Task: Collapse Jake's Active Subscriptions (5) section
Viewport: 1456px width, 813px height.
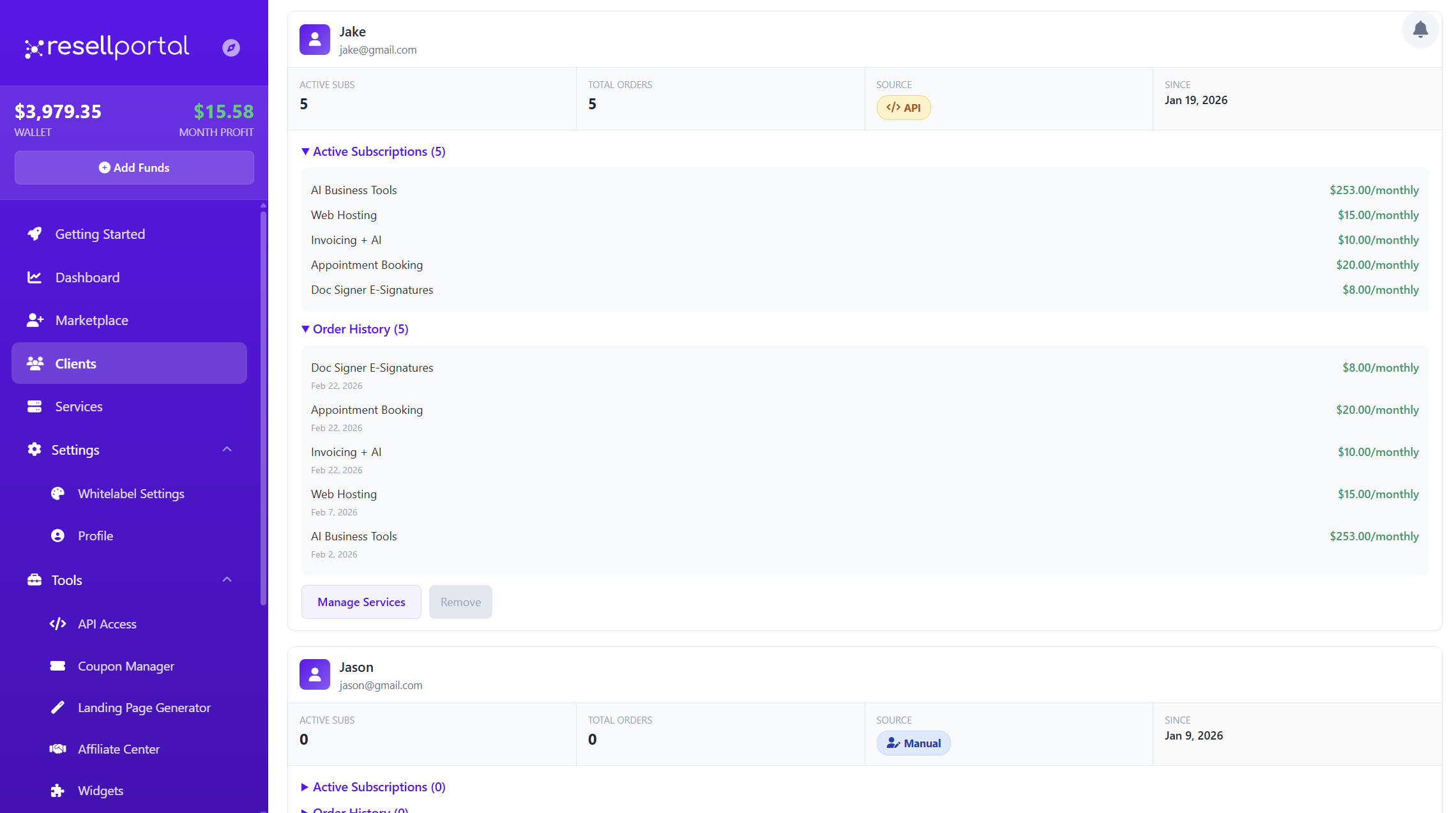Action: 373,151
